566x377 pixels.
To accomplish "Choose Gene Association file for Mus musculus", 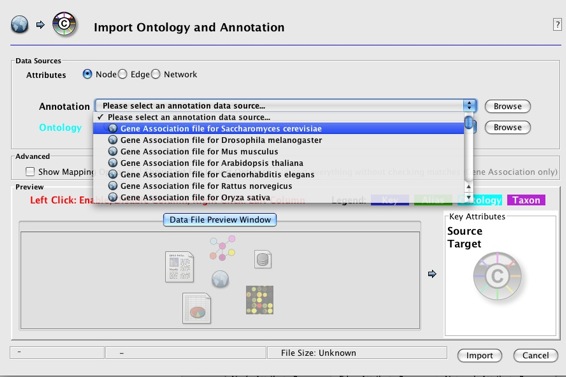I will tap(278, 151).
